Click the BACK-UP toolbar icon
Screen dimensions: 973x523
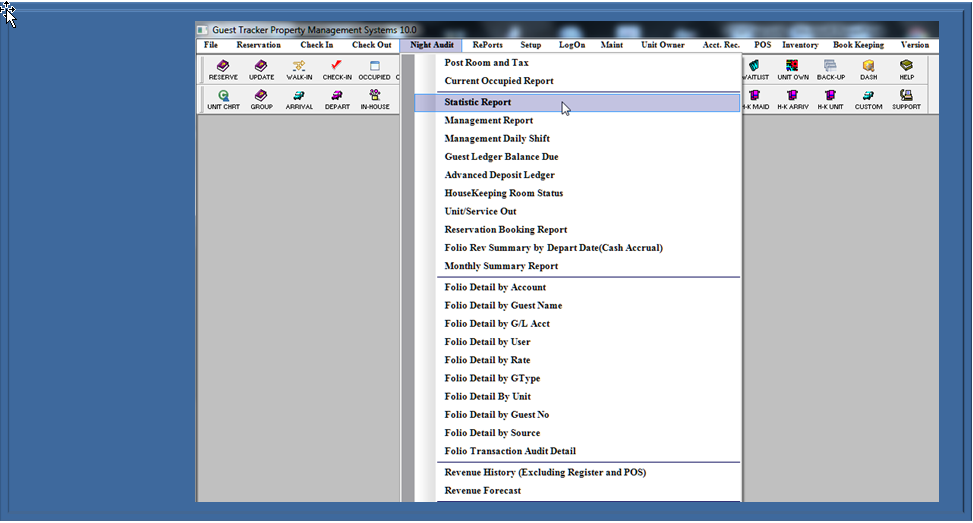point(830,69)
